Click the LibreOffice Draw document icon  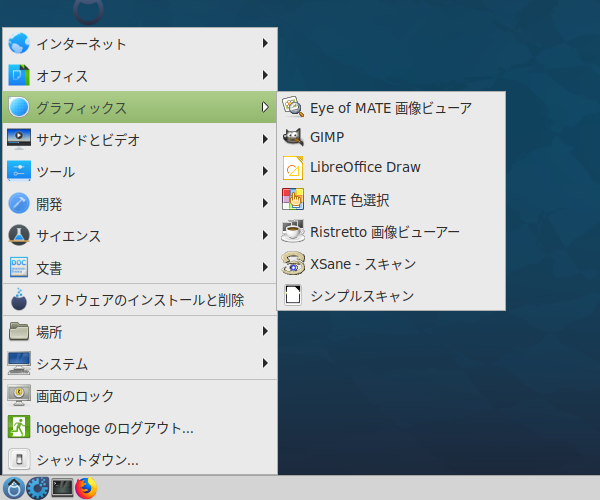293,168
